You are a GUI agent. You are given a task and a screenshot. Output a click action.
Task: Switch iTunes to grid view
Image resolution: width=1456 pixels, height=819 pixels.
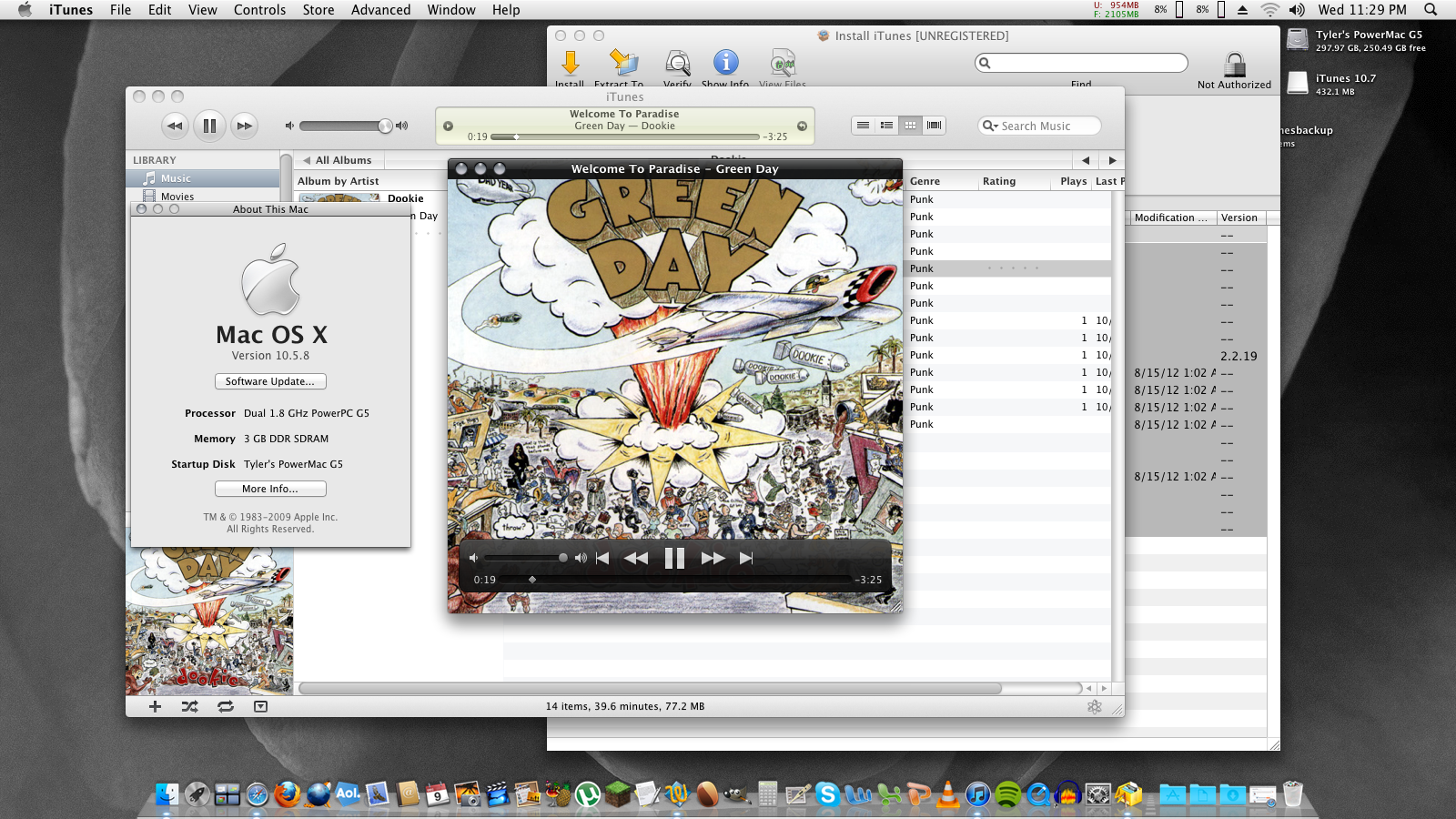pos(910,126)
